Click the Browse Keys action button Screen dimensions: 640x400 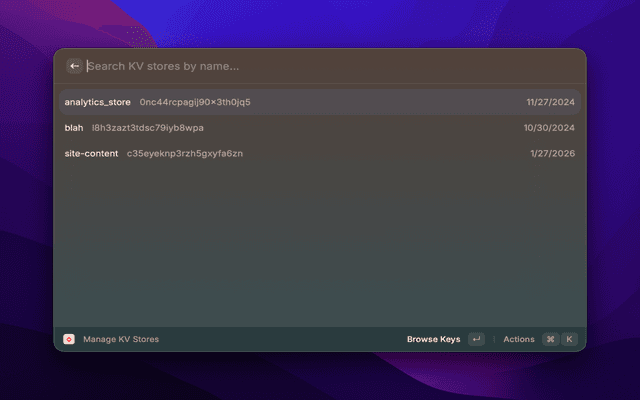pyautogui.click(x=433, y=339)
